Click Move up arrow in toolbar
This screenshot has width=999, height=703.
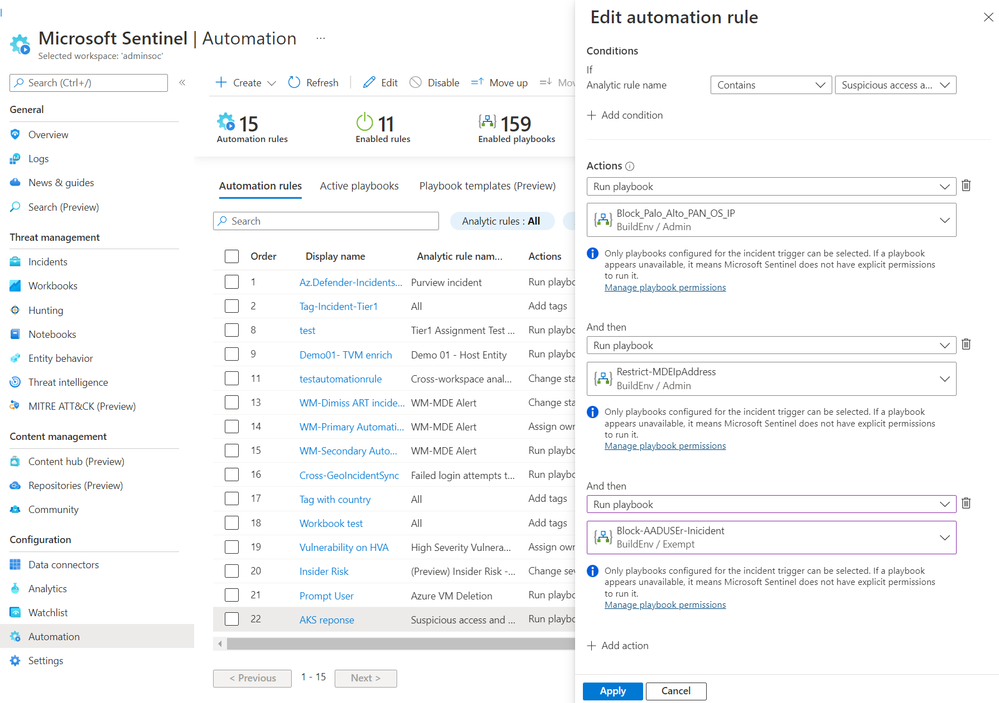pos(477,82)
